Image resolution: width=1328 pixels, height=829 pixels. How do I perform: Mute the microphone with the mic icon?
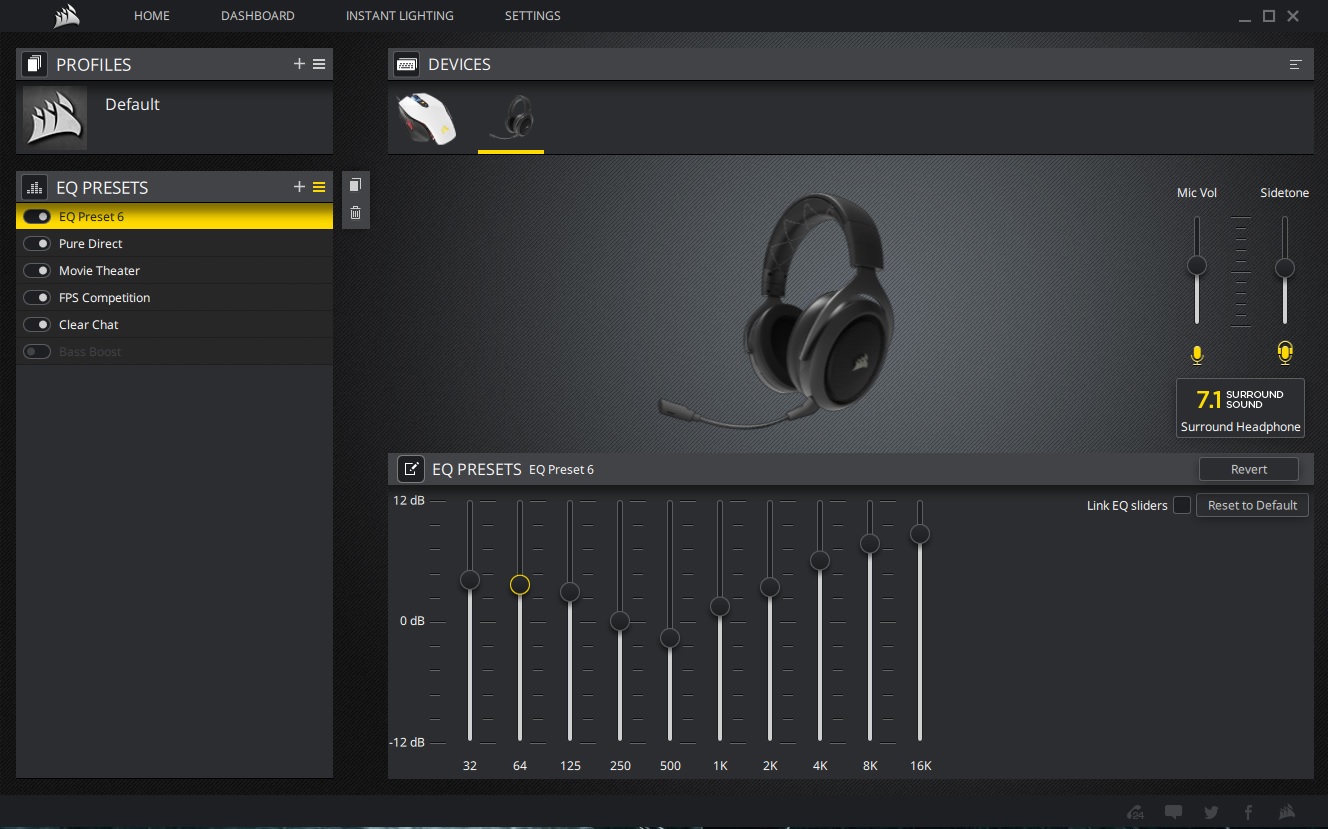[1197, 354]
